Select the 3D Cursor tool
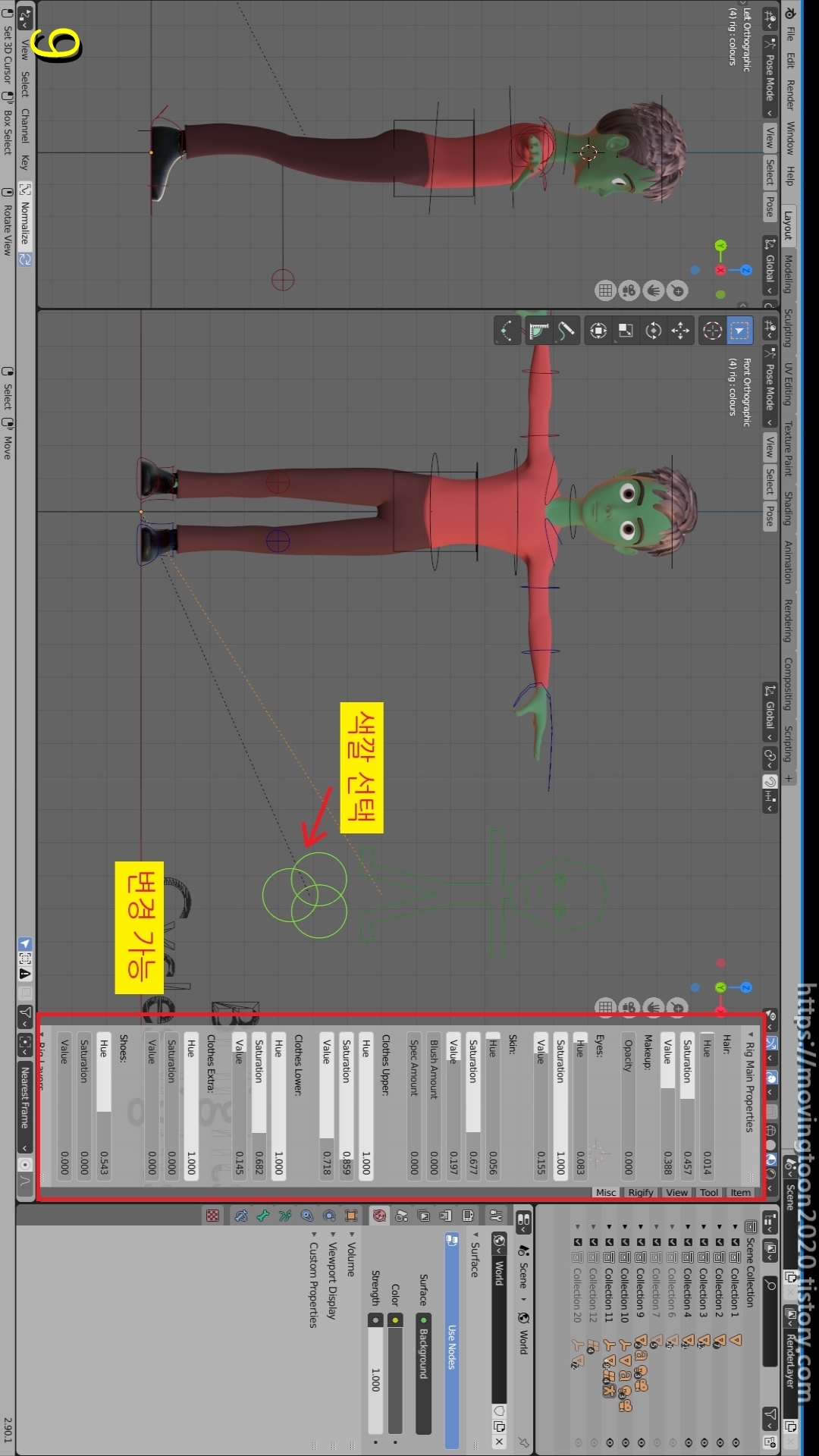The width and height of the screenshot is (819, 1456). click(x=711, y=330)
